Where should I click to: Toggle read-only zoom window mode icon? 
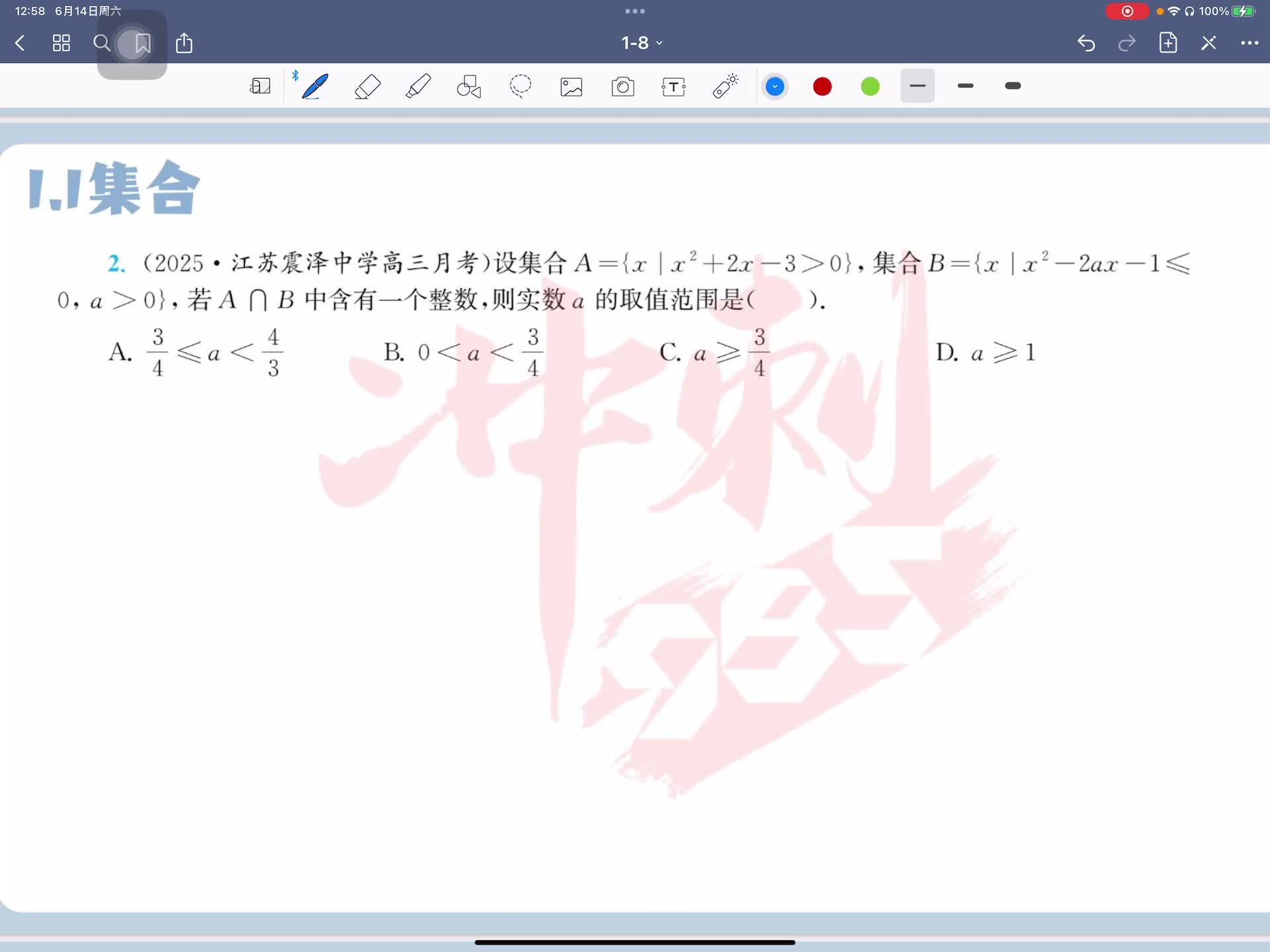click(260, 87)
